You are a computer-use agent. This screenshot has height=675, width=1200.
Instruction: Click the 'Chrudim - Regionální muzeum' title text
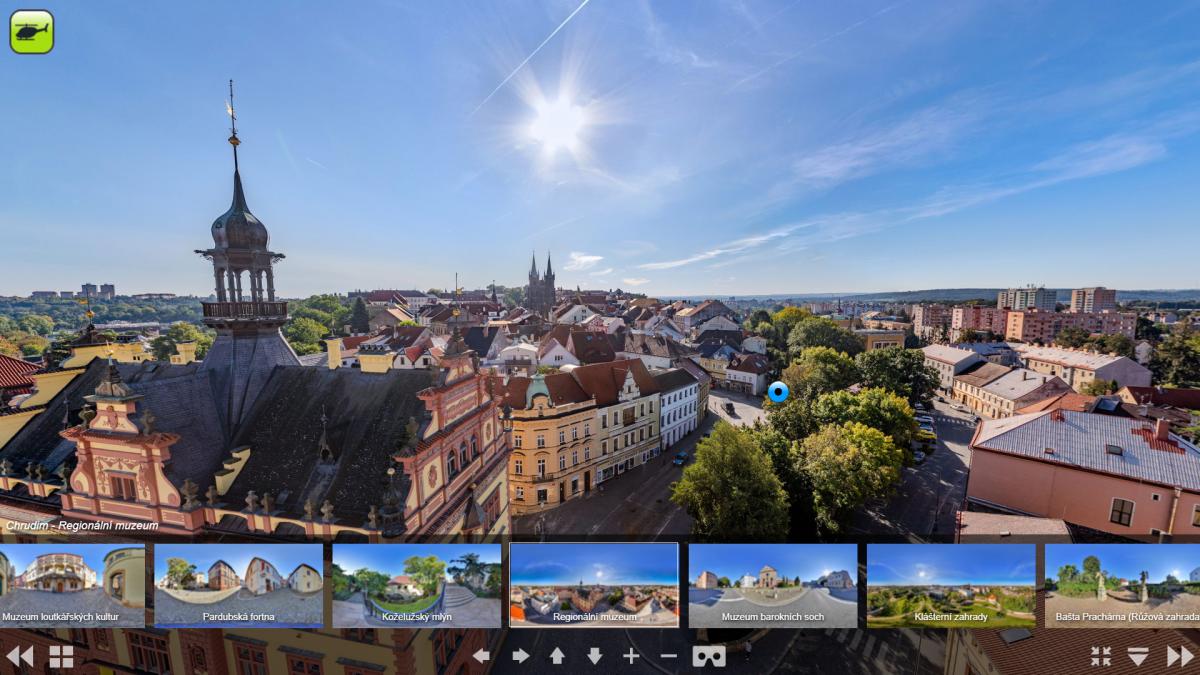tap(82, 525)
